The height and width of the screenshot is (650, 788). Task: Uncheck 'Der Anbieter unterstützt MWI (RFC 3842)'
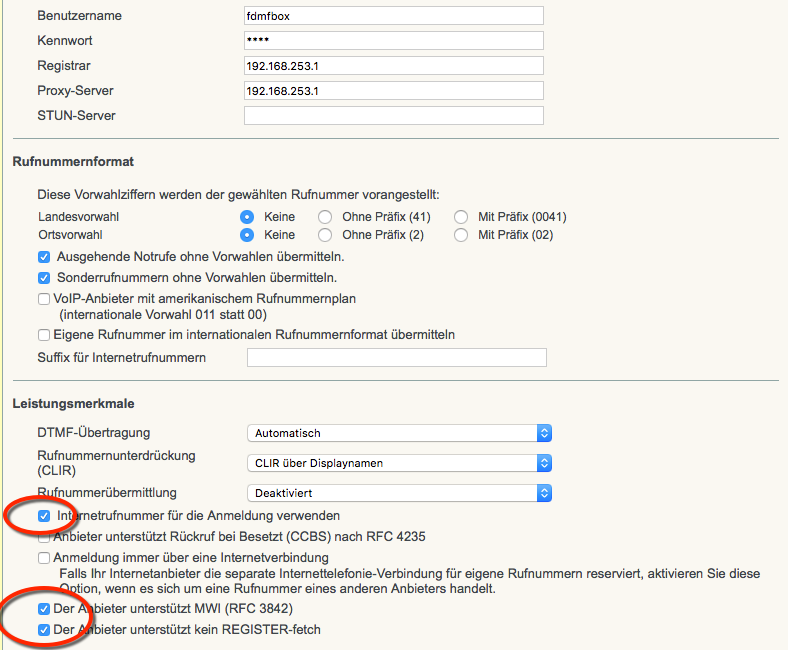[x=44, y=609]
